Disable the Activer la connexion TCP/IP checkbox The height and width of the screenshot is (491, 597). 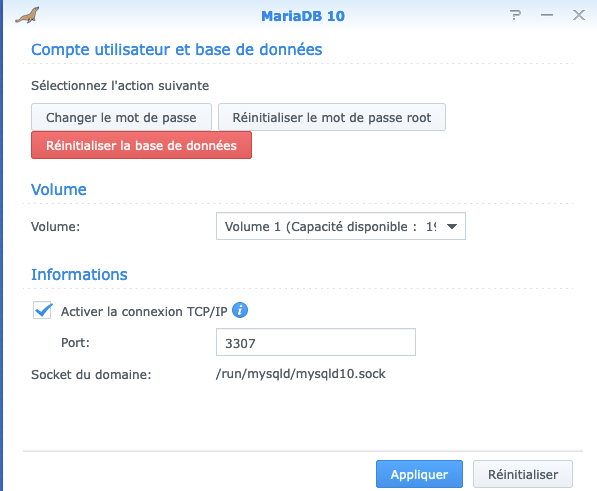[x=43, y=310]
